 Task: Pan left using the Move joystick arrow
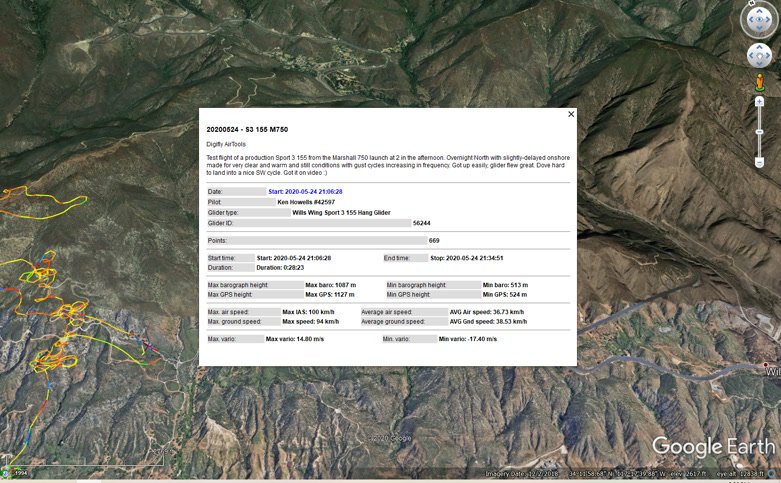(749, 56)
